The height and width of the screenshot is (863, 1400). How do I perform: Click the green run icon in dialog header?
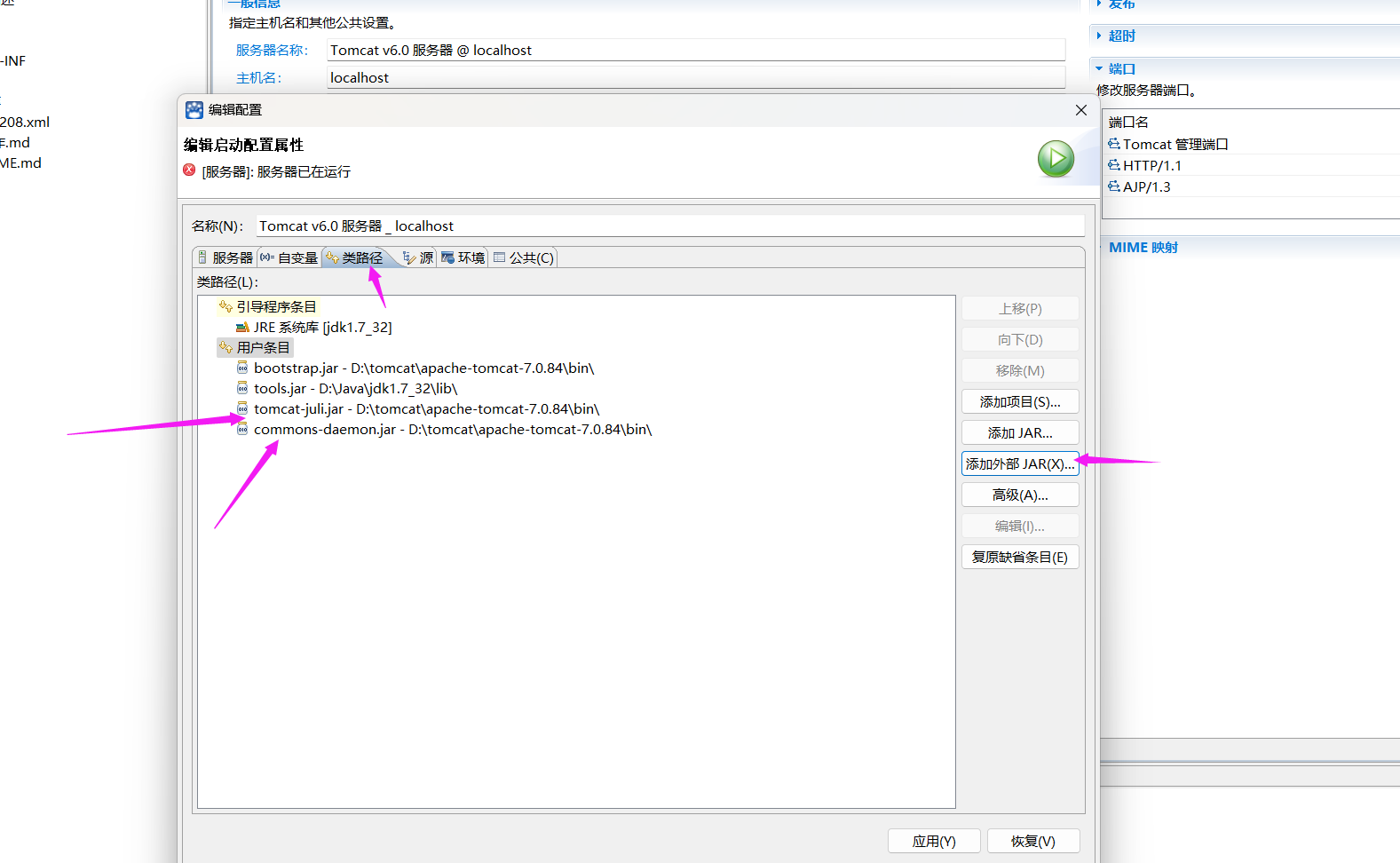pos(1056,159)
